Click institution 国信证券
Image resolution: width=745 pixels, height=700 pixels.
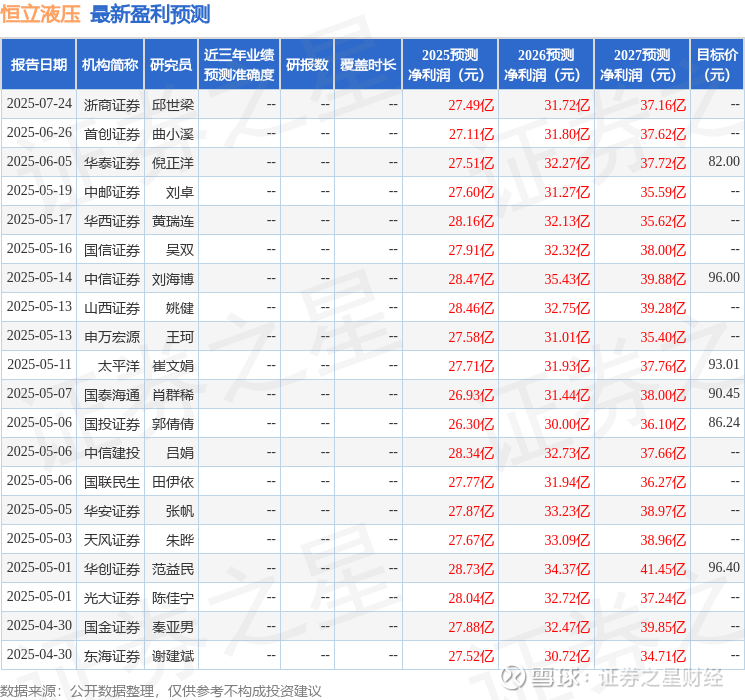(x=112, y=250)
